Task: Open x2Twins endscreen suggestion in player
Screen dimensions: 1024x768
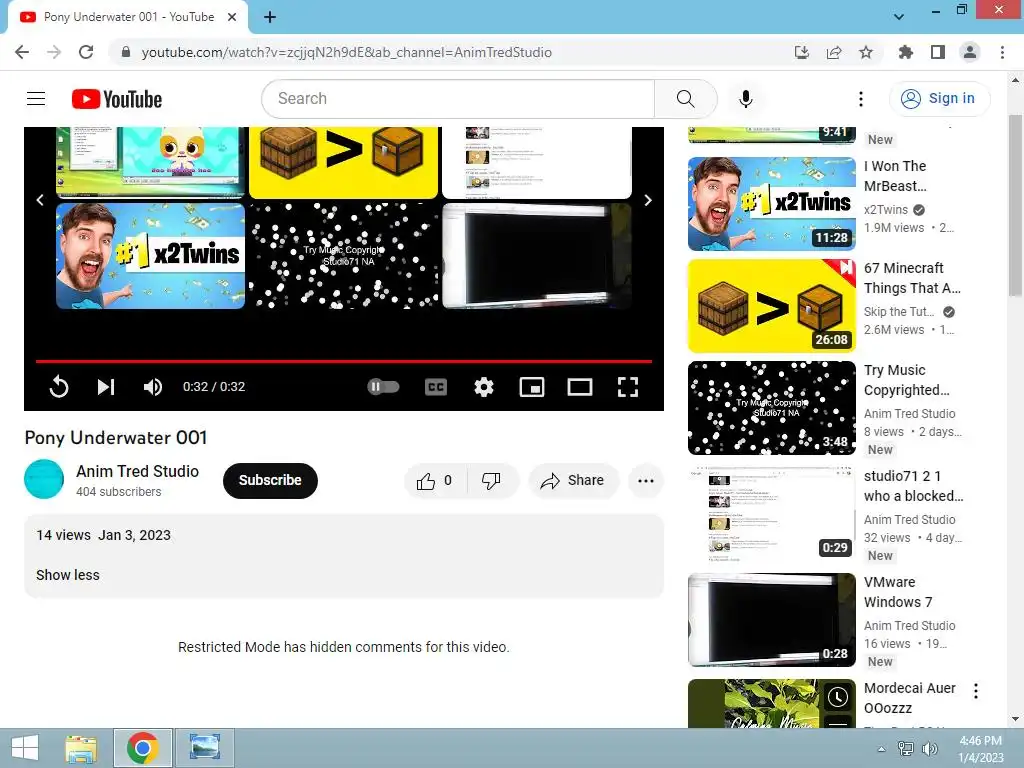Action: (150, 255)
